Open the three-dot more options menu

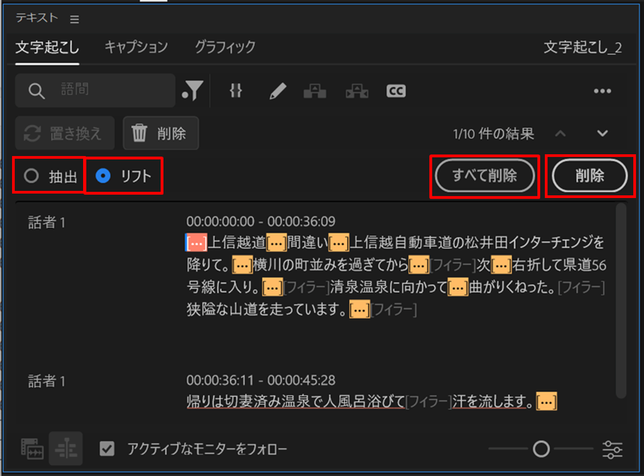click(x=603, y=91)
